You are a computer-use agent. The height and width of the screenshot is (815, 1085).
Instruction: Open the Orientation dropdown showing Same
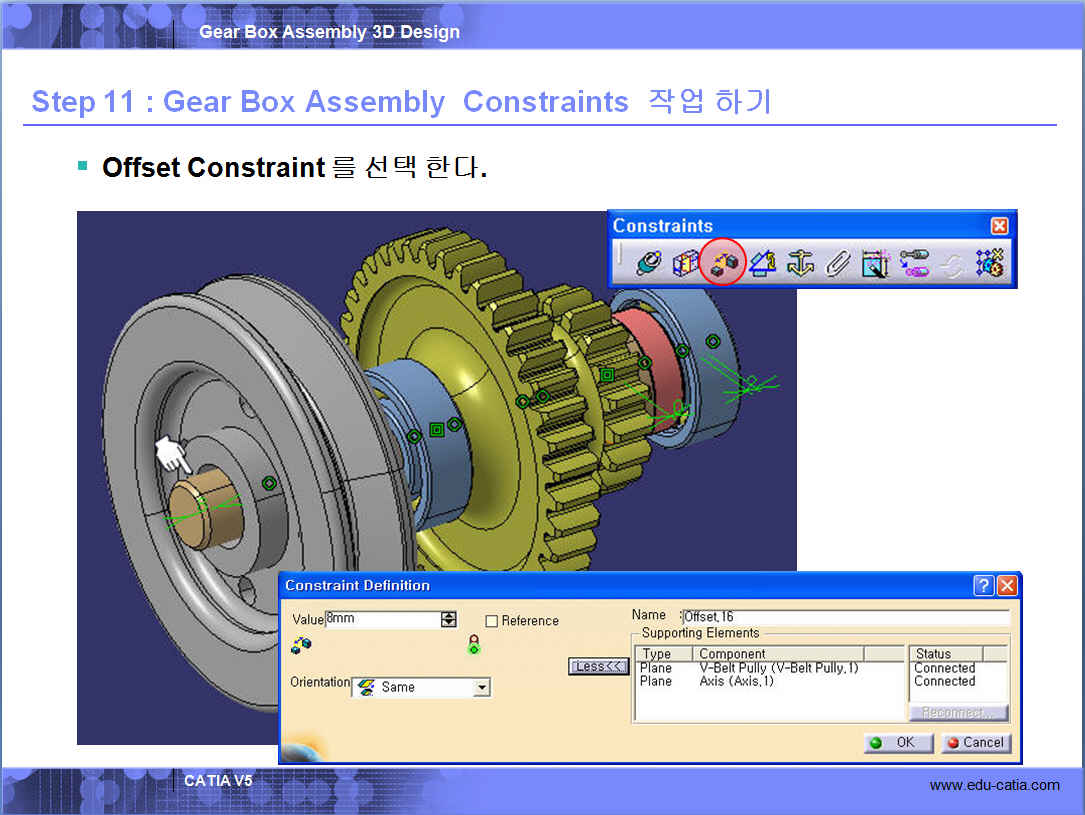(x=482, y=688)
